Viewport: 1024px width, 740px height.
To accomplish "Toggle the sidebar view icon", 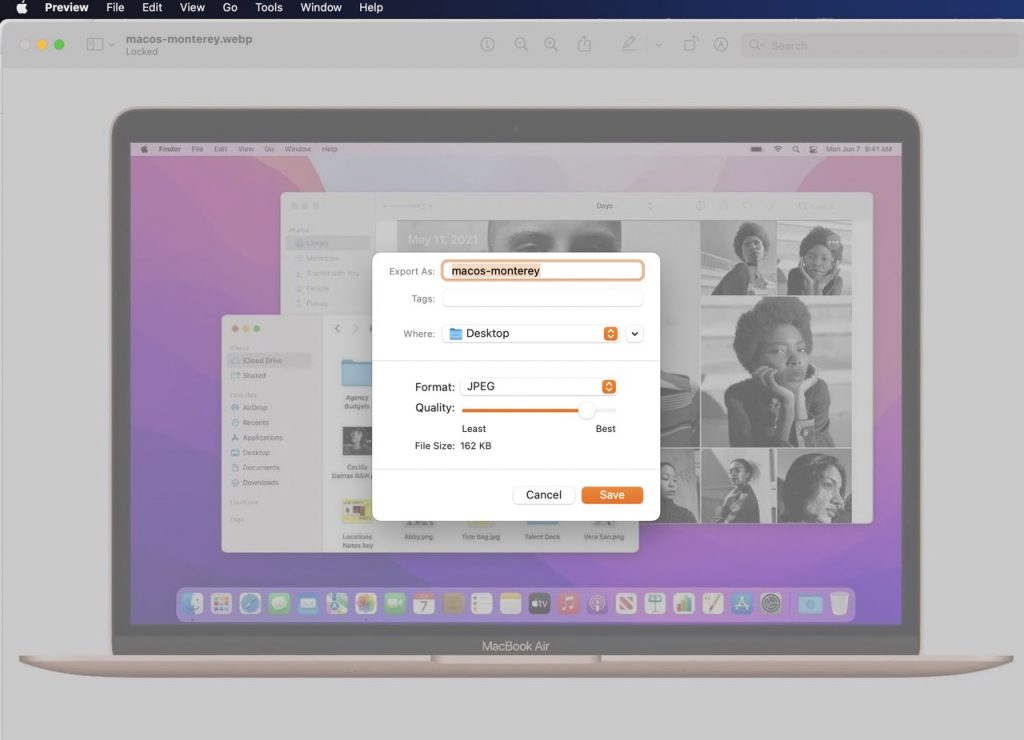I will point(95,45).
